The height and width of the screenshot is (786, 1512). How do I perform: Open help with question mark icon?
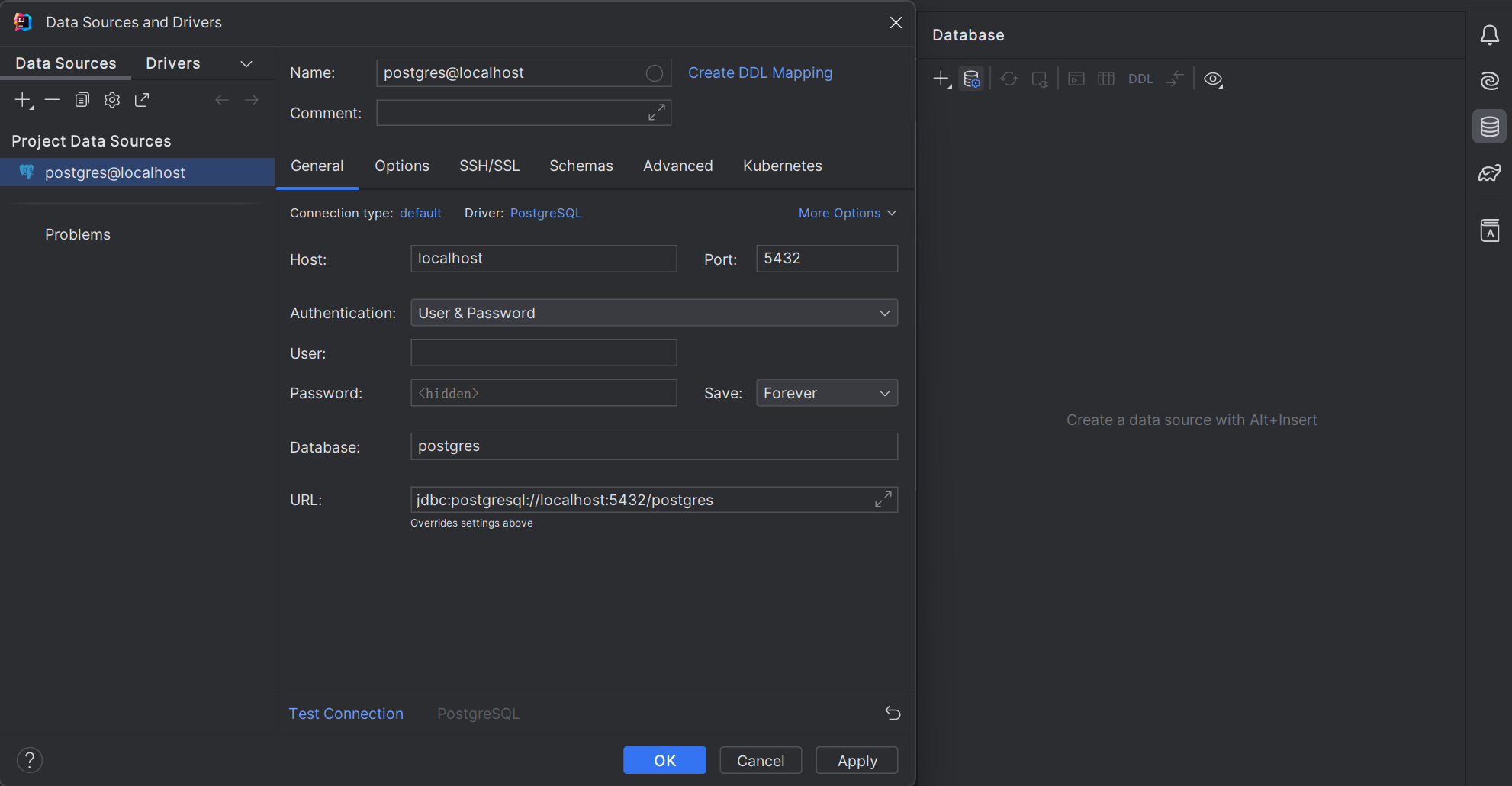pos(30,760)
